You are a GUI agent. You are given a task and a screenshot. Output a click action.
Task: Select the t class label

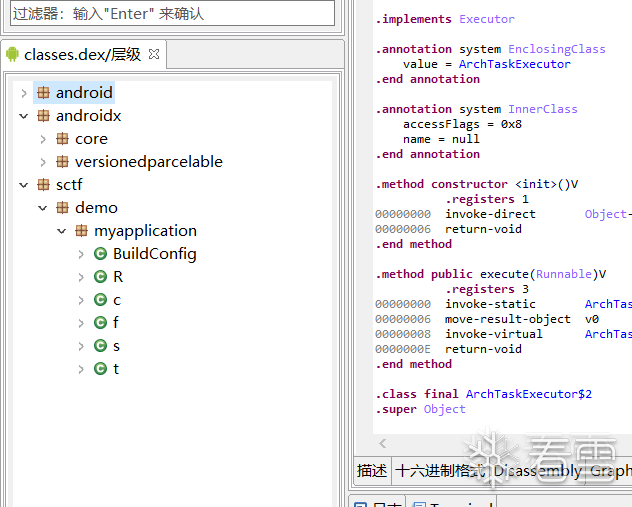click(116, 368)
